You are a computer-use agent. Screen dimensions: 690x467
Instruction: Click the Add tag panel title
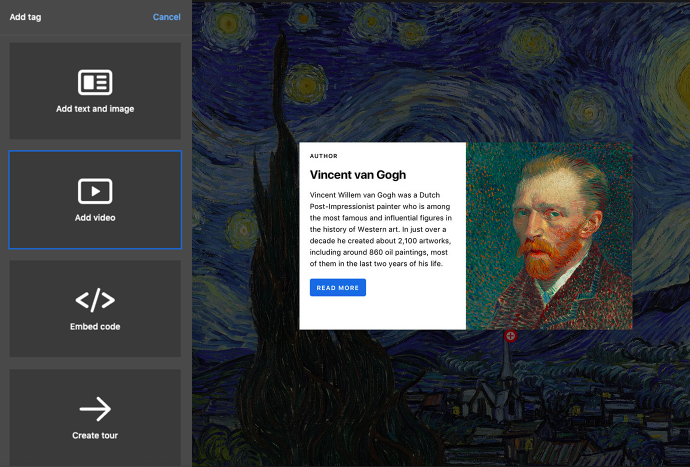26,17
